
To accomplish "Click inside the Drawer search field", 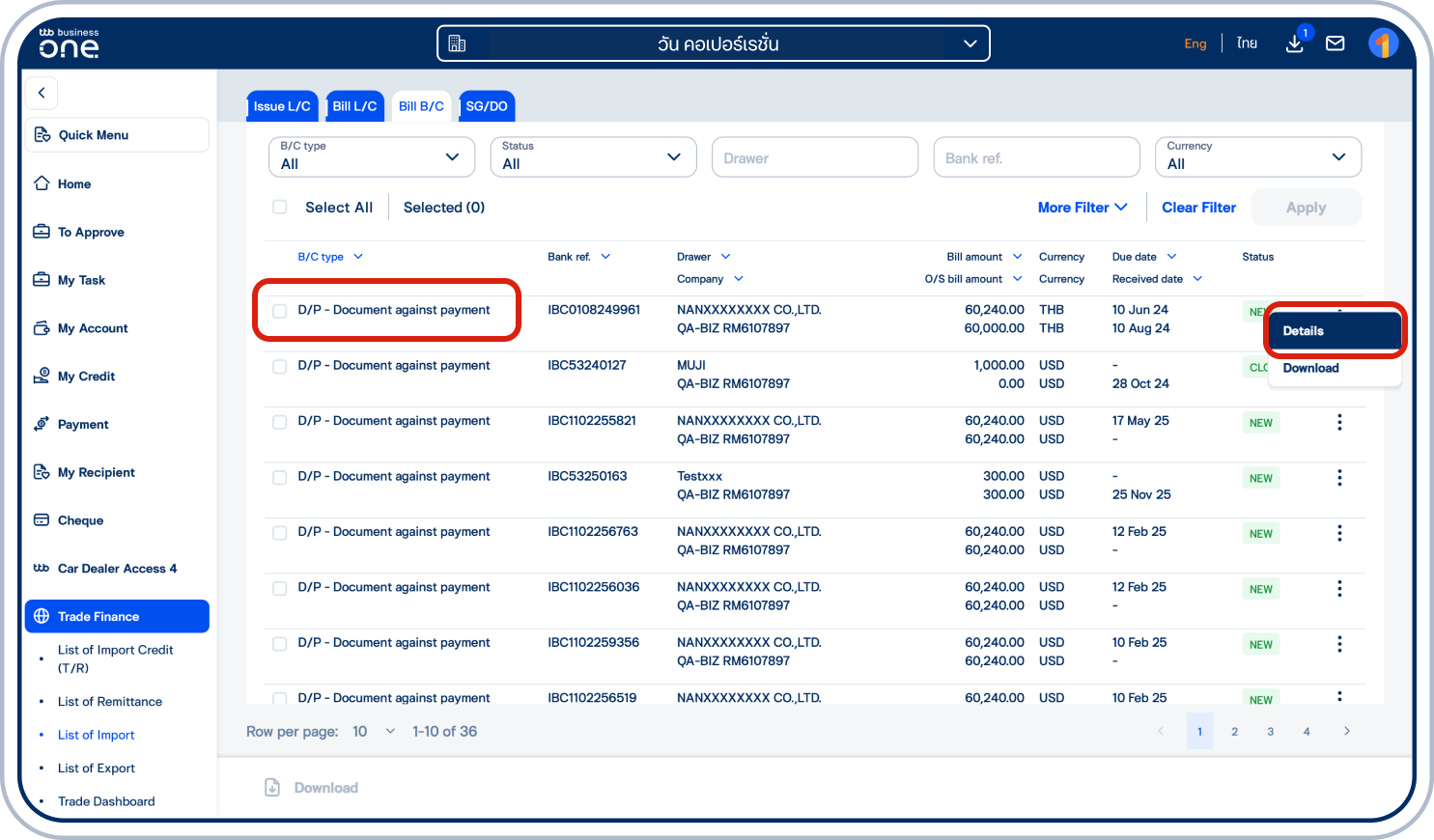I will click(x=814, y=156).
